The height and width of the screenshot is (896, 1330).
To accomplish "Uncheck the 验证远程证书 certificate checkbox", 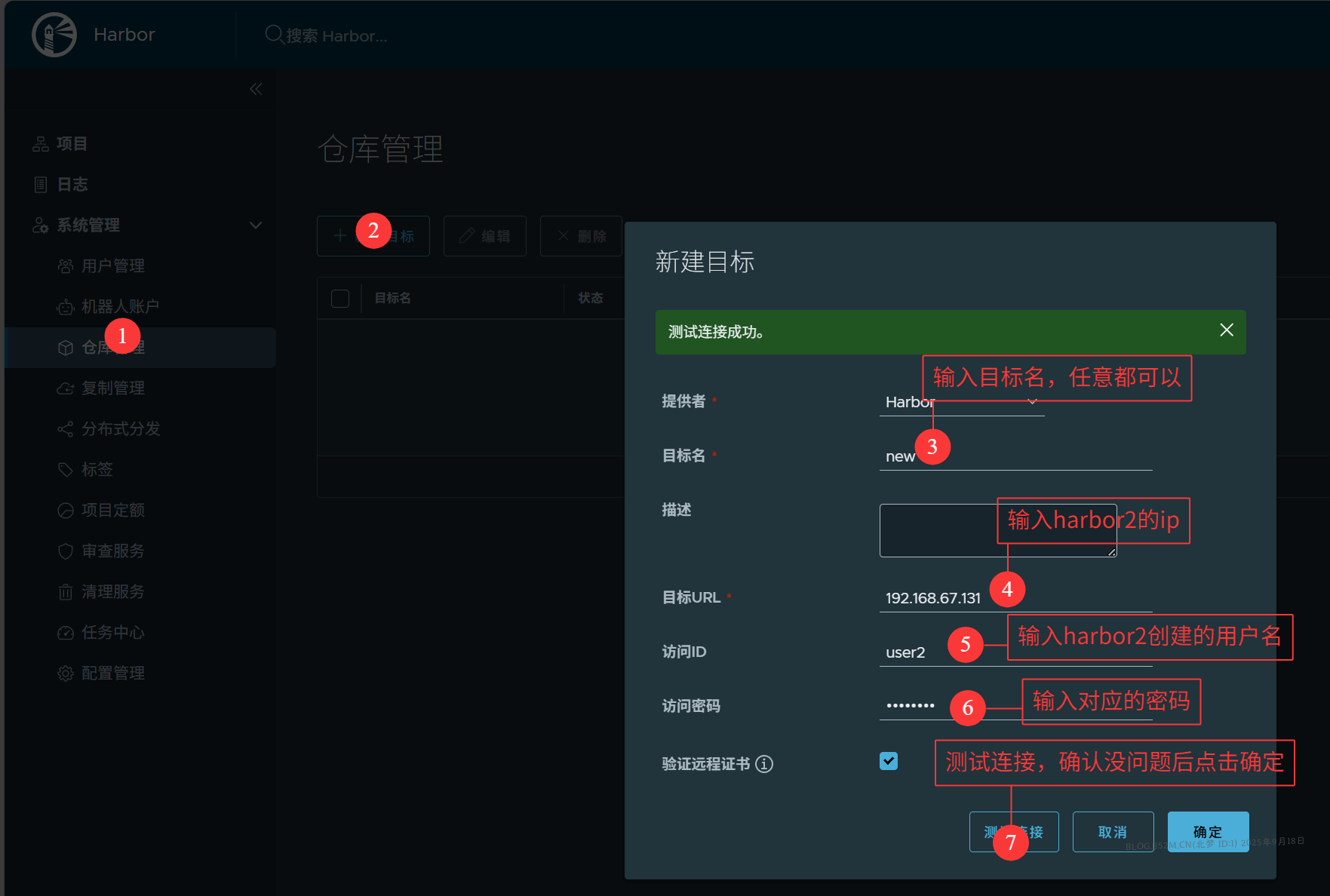I will (x=889, y=762).
